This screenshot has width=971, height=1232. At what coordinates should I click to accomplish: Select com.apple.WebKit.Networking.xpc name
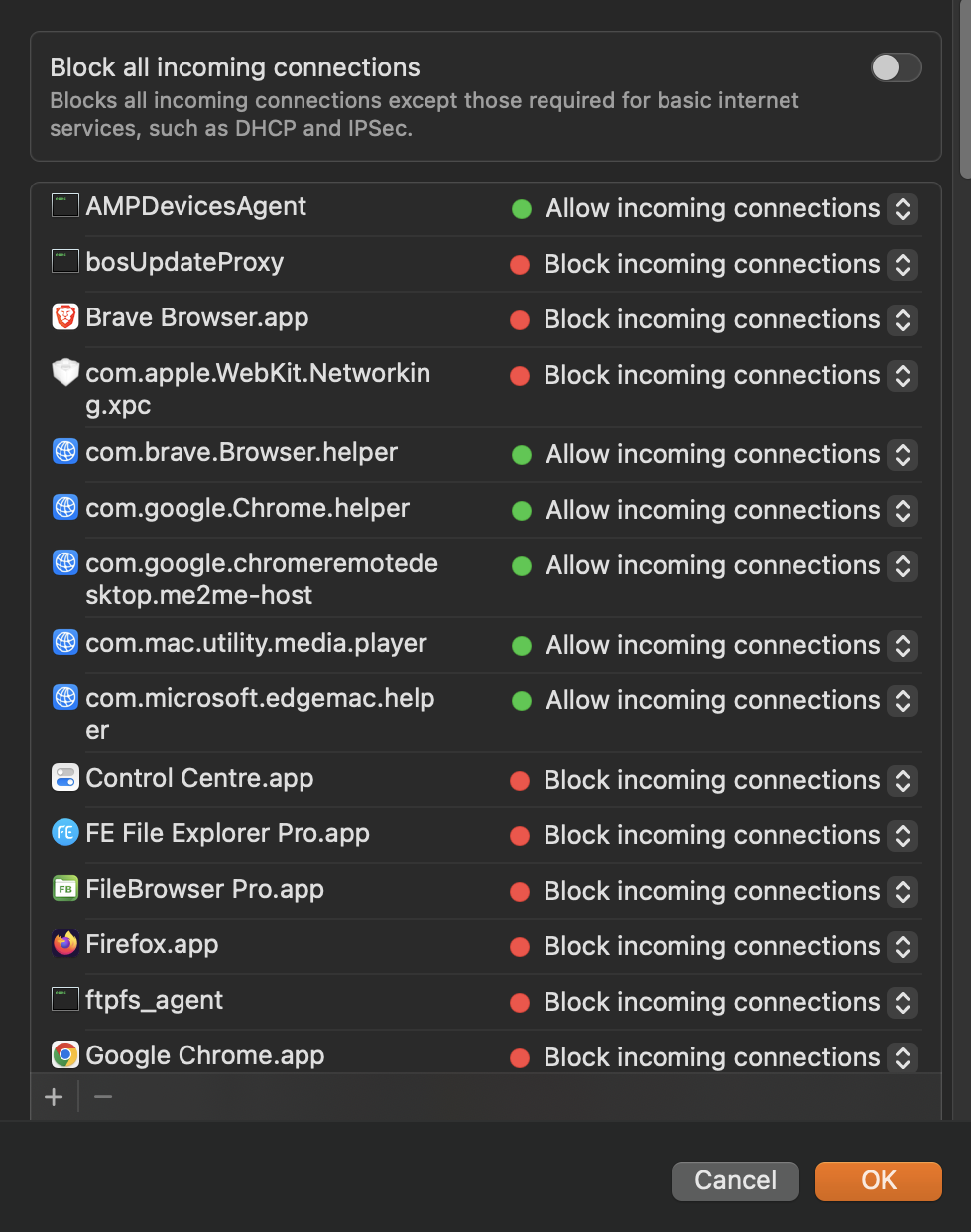click(258, 389)
